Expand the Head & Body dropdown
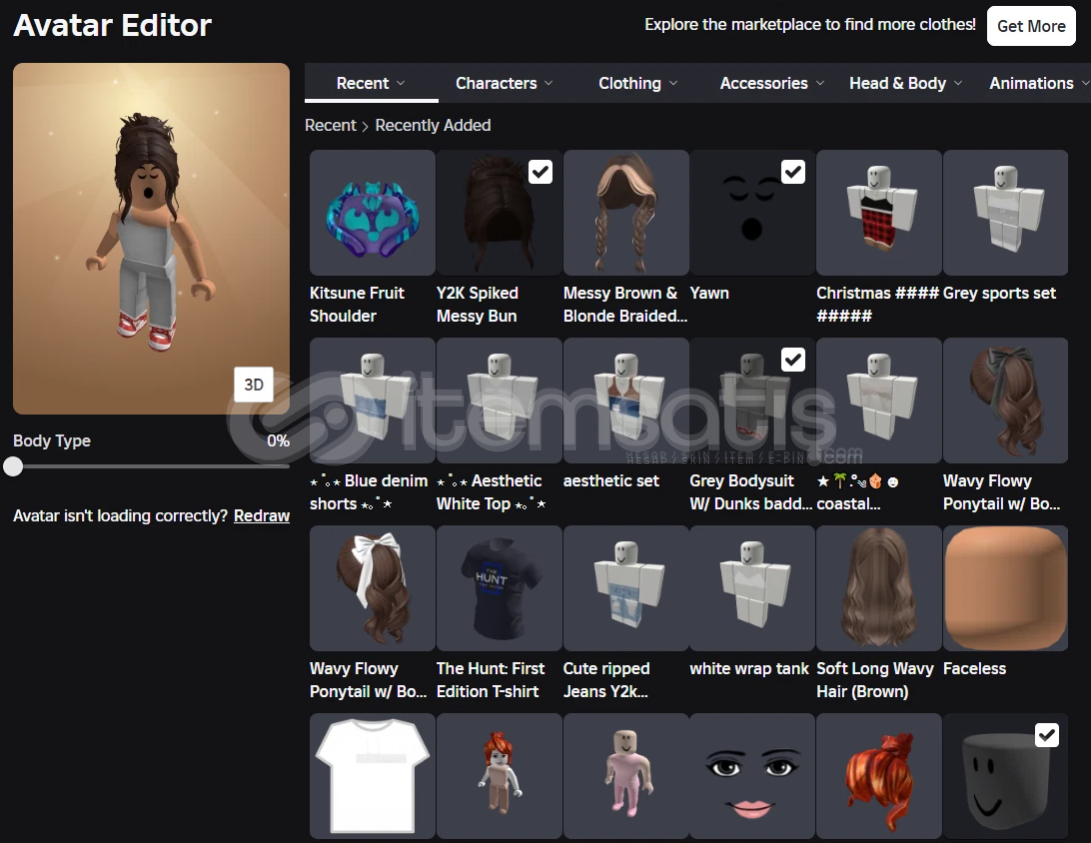Screen dimensions: 1091x843 click(x=905, y=83)
